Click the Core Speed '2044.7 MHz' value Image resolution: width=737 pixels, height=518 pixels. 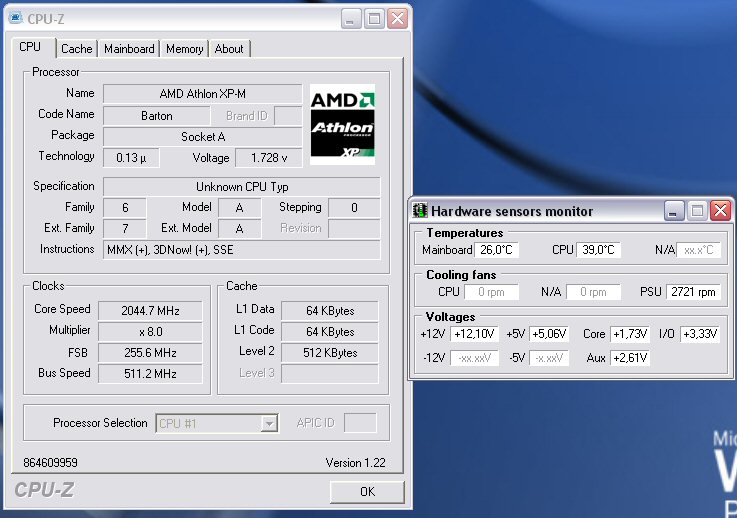tap(150, 311)
